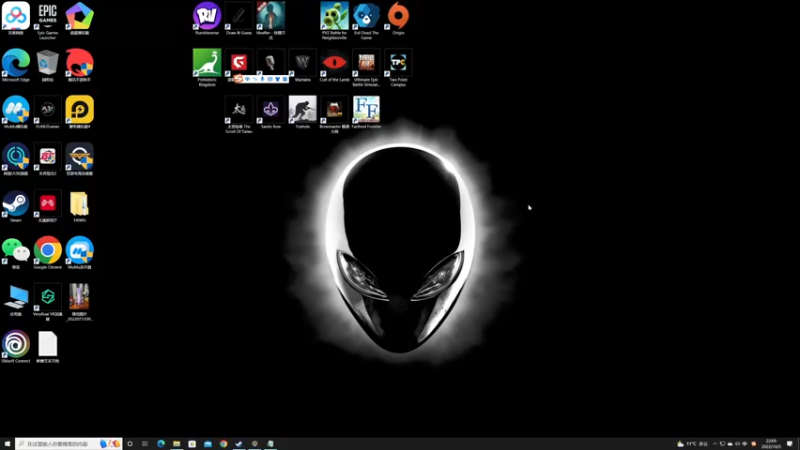Image resolution: width=800 pixels, height=450 pixels.
Task: Open Google Chrome desktop shortcut
Action: click(47, 253)
